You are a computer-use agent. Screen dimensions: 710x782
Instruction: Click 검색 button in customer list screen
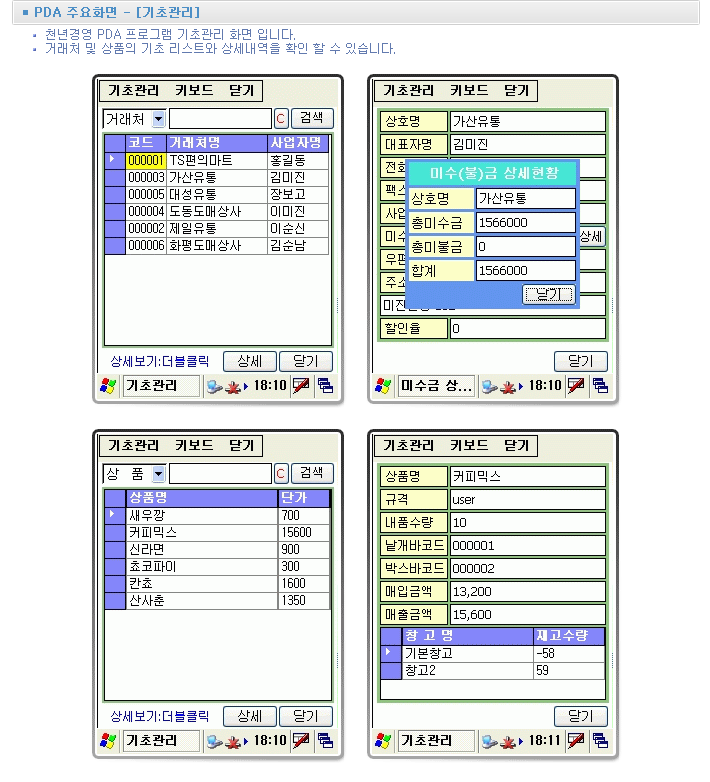tap(312, 118)
